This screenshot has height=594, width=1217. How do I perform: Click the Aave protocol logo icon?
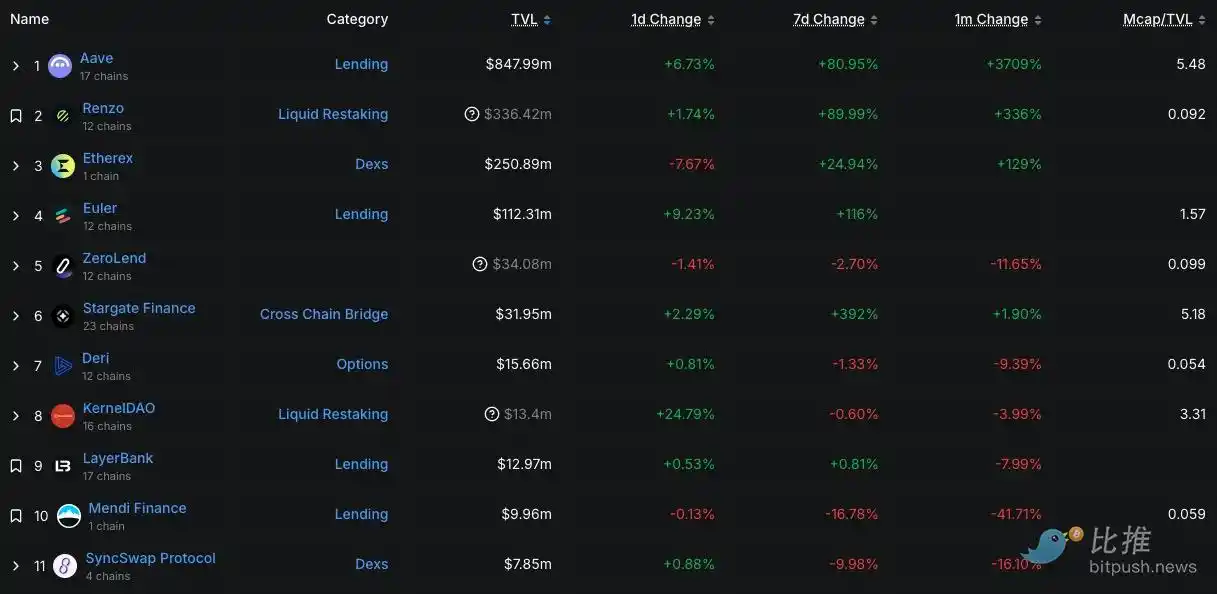tap(60, 66)
